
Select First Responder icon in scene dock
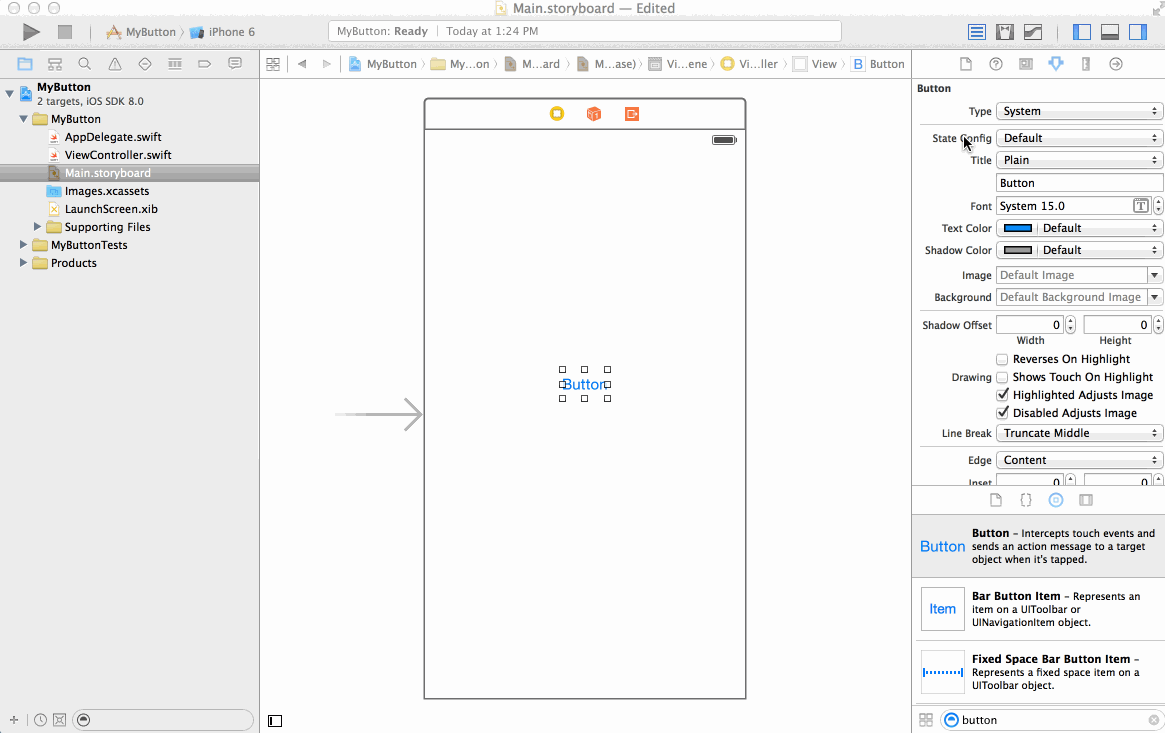[594, 114]
